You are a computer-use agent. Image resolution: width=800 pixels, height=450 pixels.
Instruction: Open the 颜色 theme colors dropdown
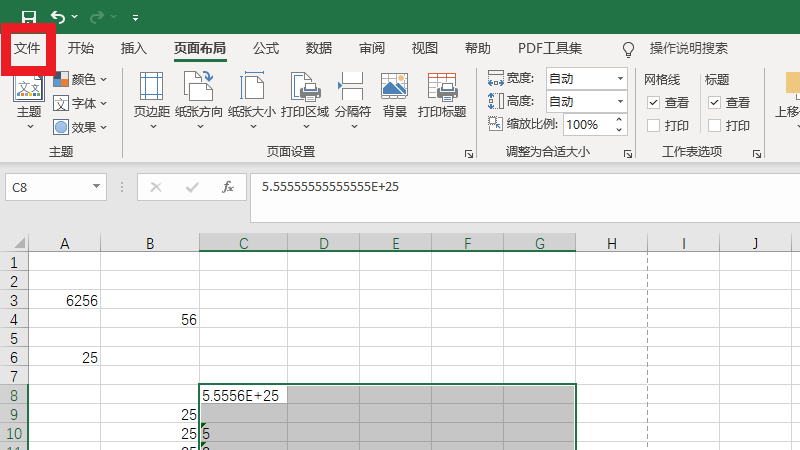pos(80,79)
